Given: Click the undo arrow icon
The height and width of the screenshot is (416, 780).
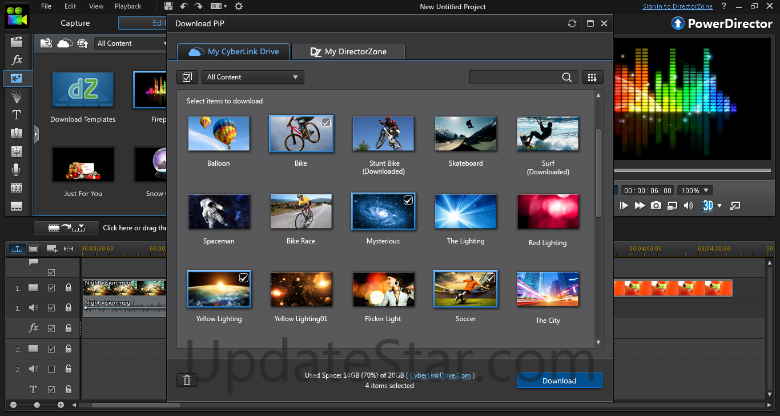Looking at the screenshot, I should pos(184,6).
